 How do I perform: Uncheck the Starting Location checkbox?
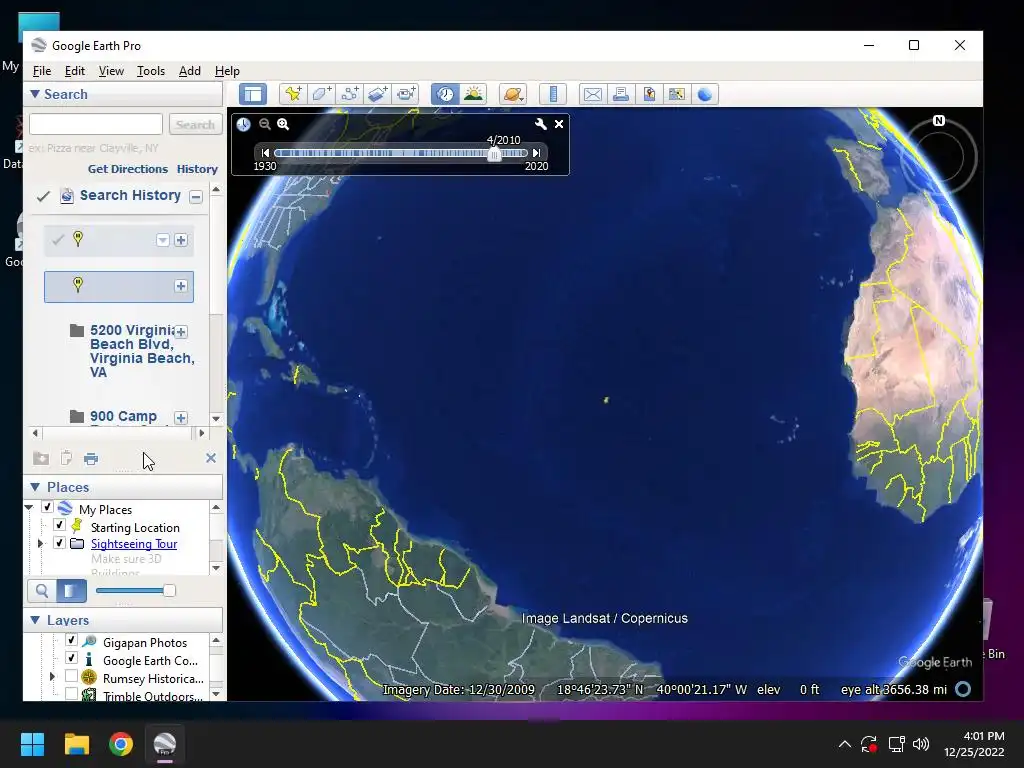(59, 525)
